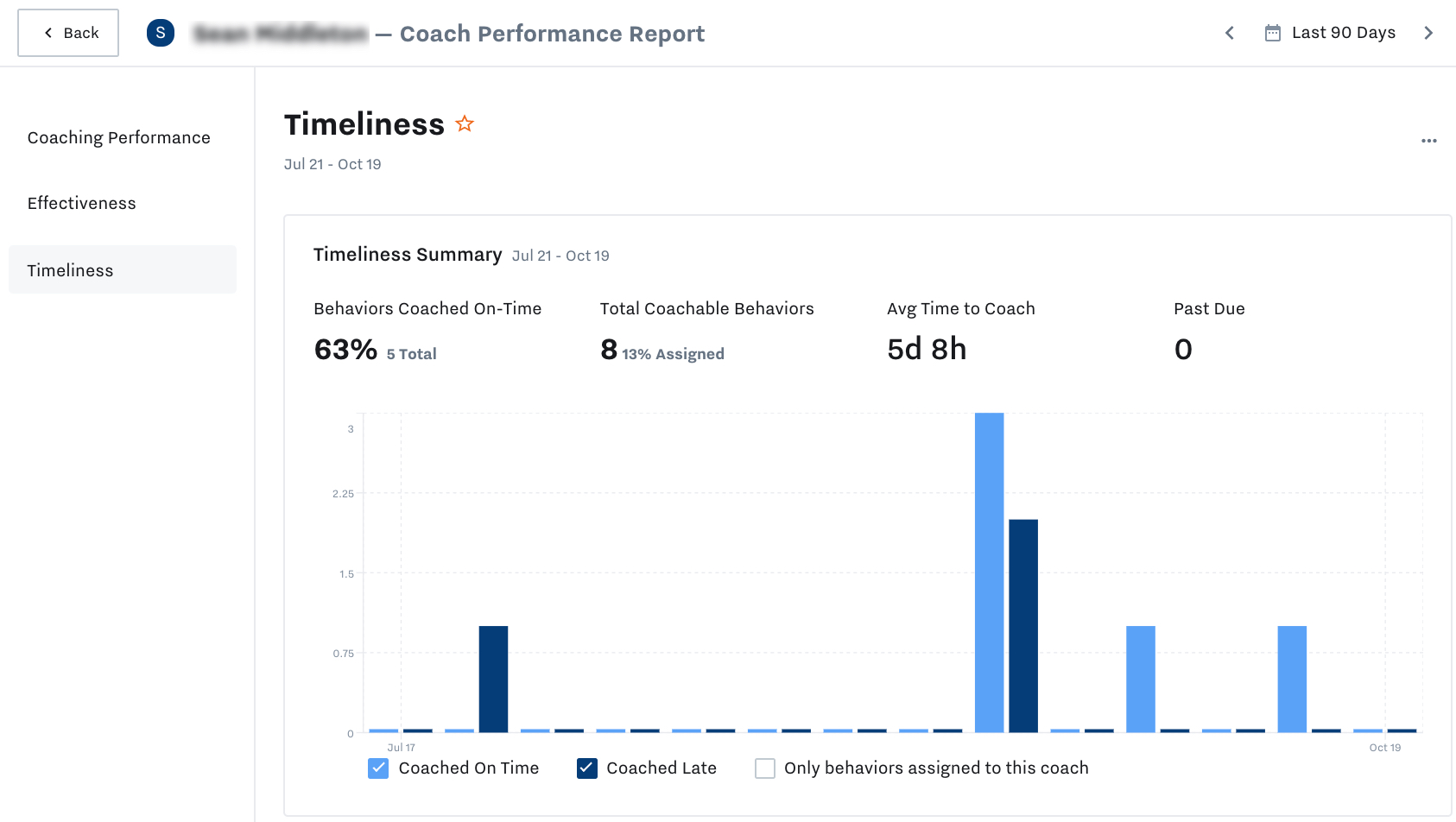This screenshot has width=1456, height=822.
Task: Click the tallest blue bar in the chart
Action: point(988,570)
